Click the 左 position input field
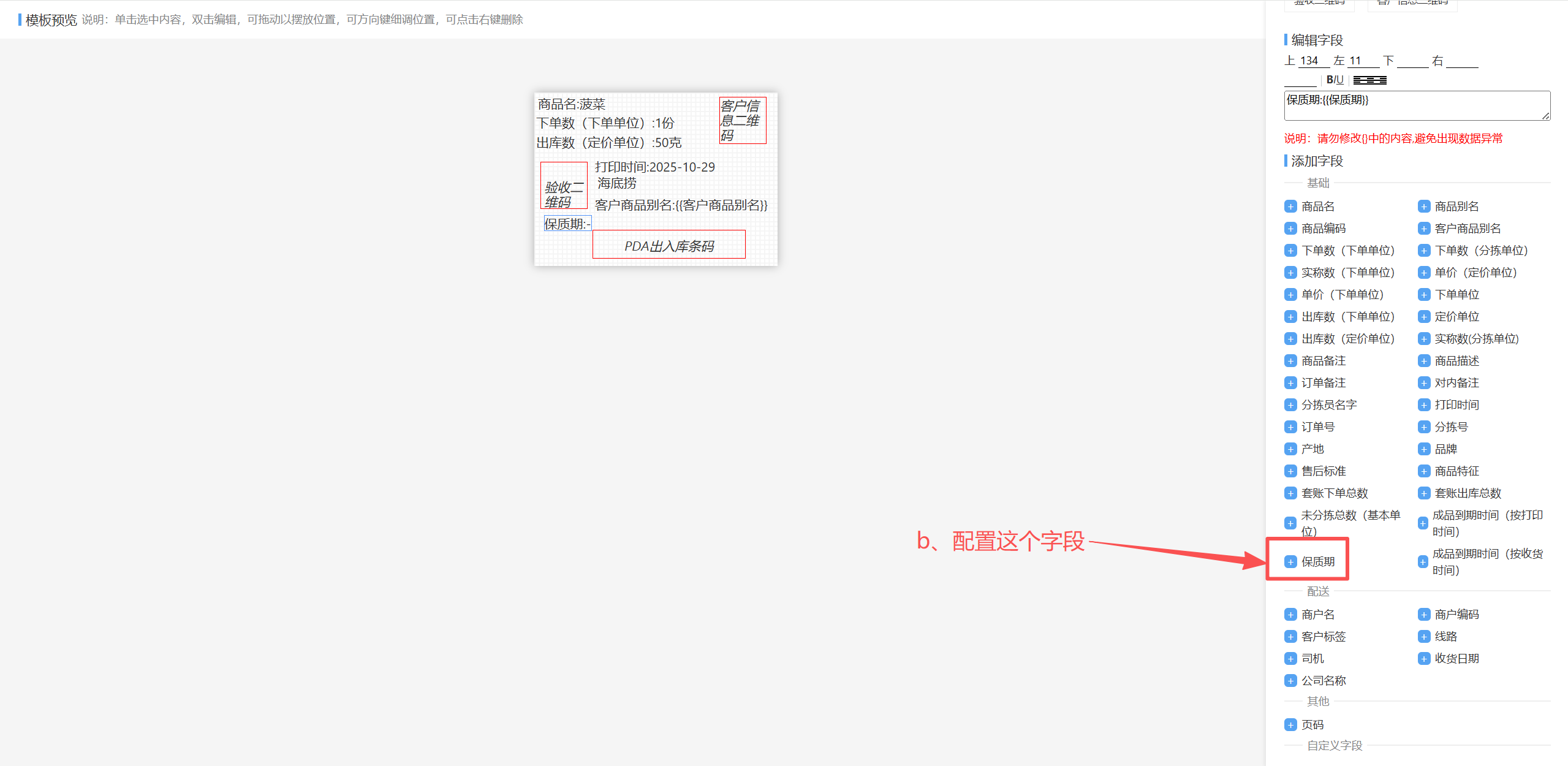 click(1363, 61)
